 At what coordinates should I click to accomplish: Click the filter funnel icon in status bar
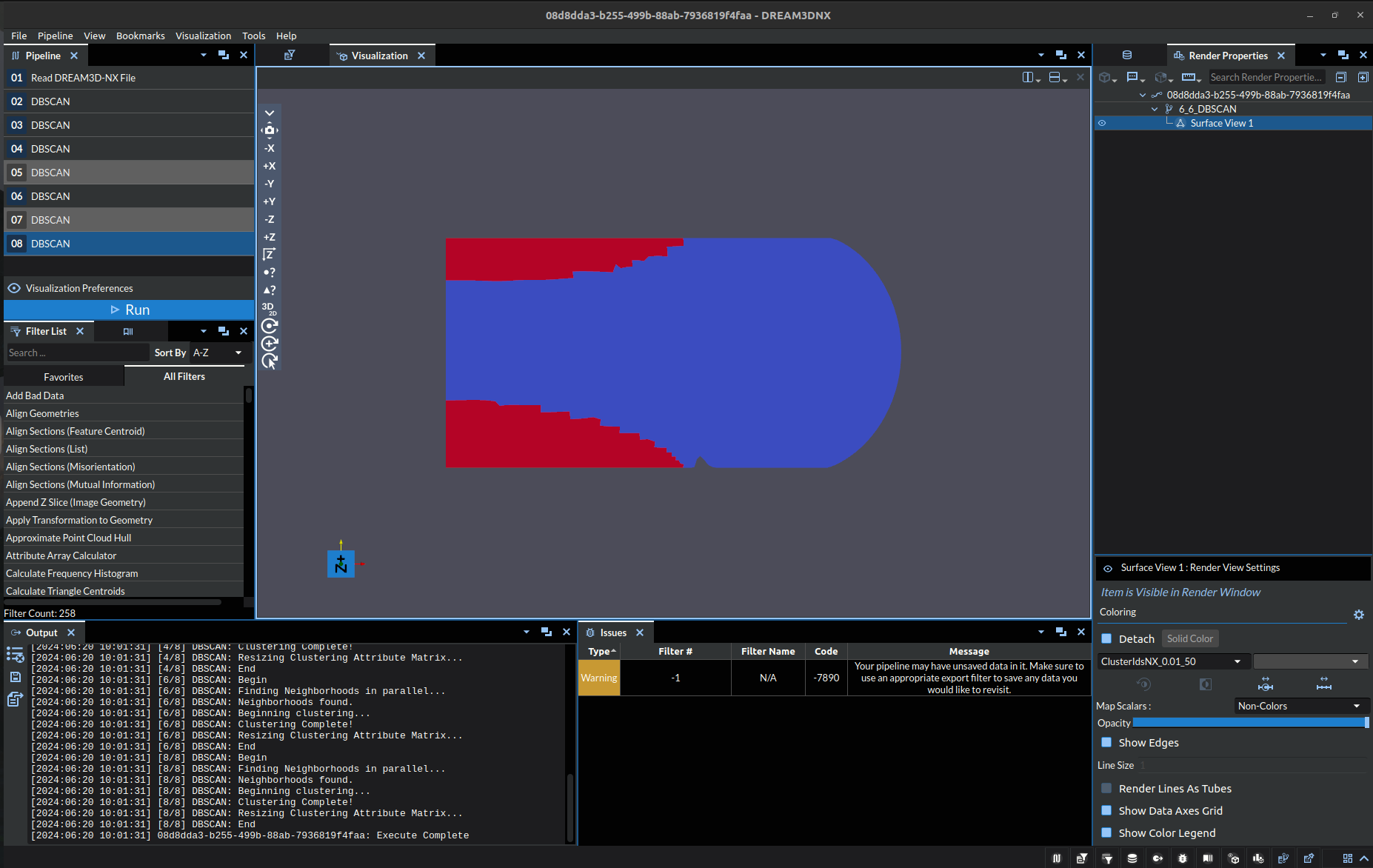(x=1107, y=858)
